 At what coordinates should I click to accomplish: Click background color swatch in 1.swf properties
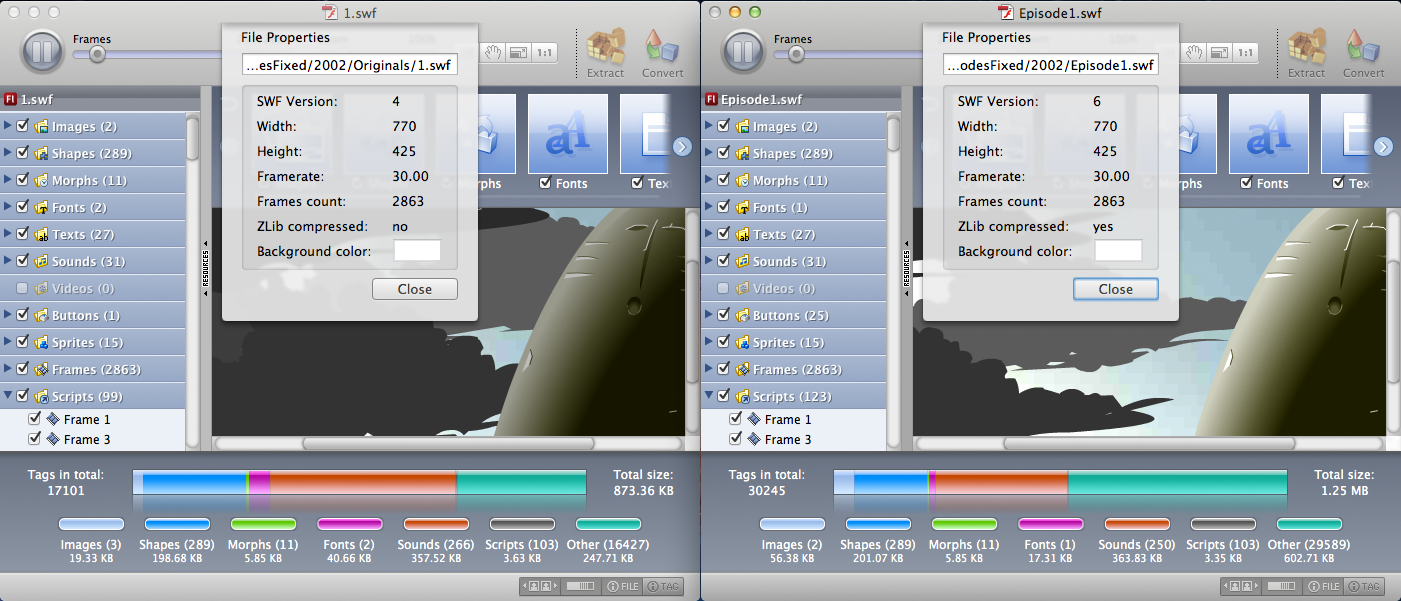click(x=417, y=251)
